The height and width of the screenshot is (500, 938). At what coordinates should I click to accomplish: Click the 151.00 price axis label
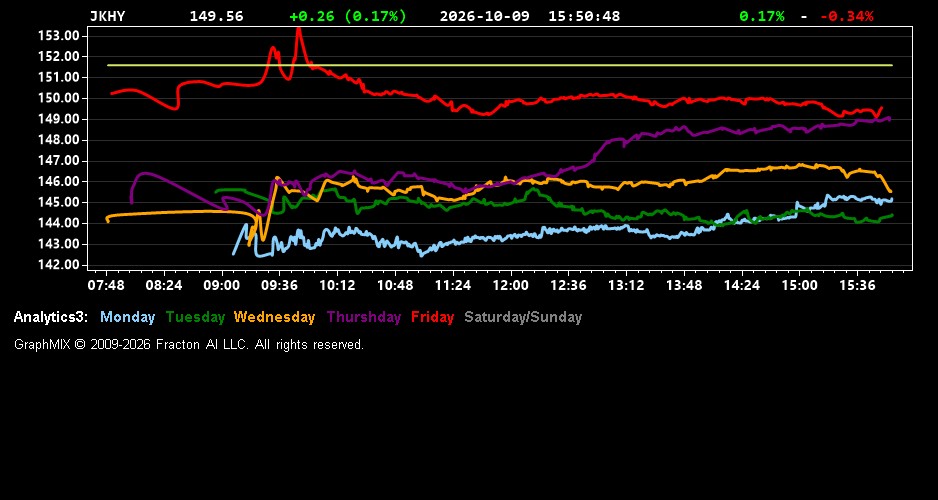[59, 77]
